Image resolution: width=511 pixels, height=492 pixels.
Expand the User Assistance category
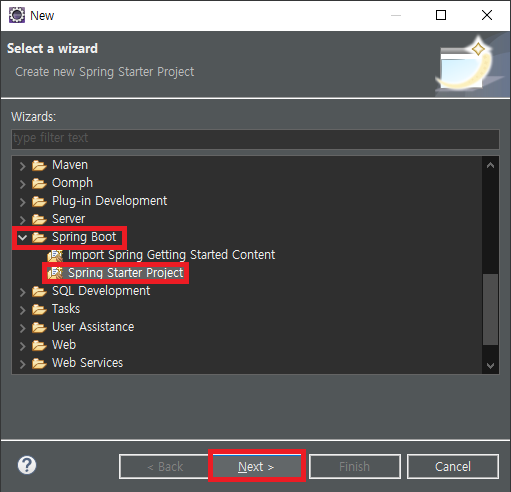(x=22, y=328)
